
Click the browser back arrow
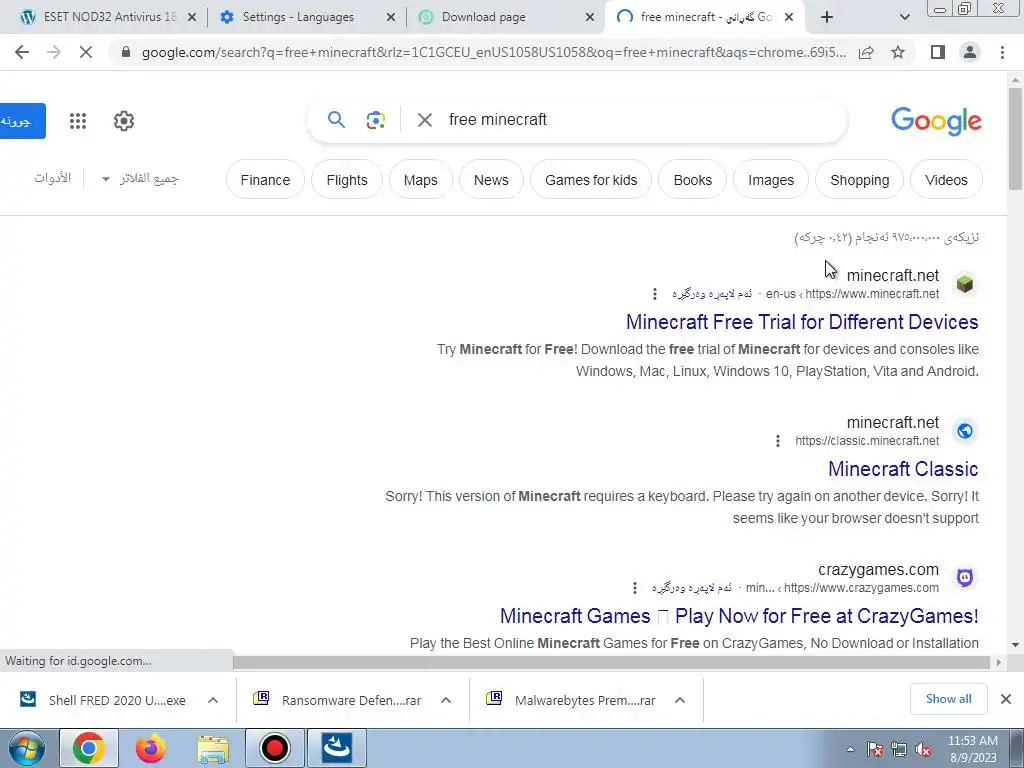click(22, 52)
